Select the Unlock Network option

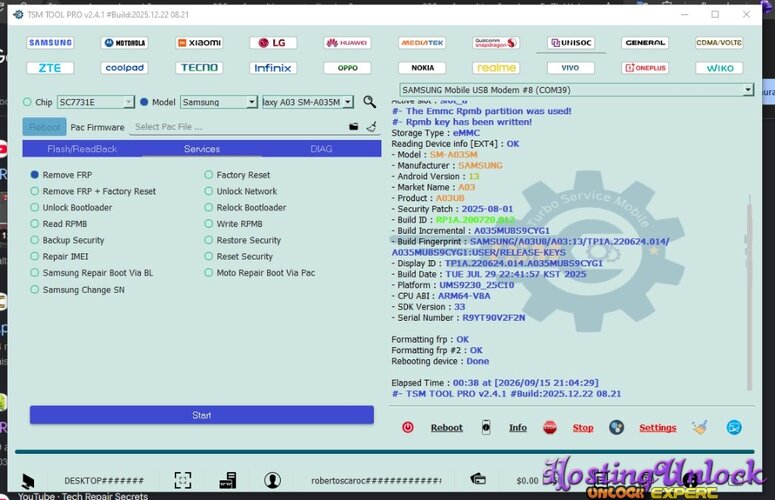pos(241,191)
